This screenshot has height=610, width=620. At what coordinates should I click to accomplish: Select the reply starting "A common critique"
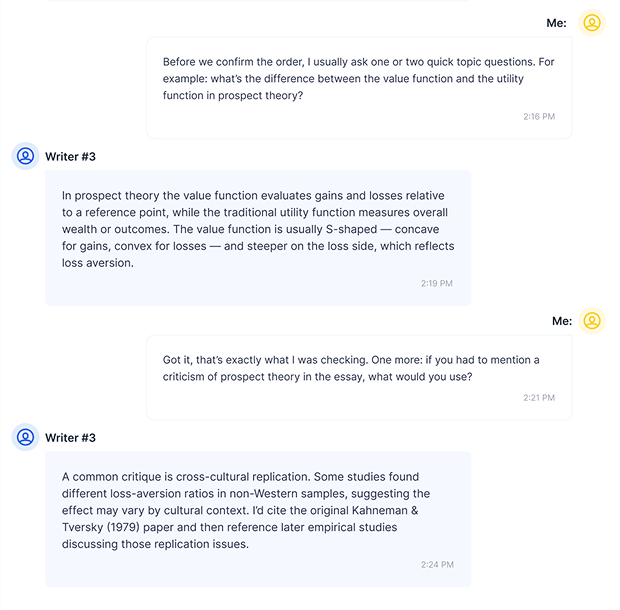point(257,518)
